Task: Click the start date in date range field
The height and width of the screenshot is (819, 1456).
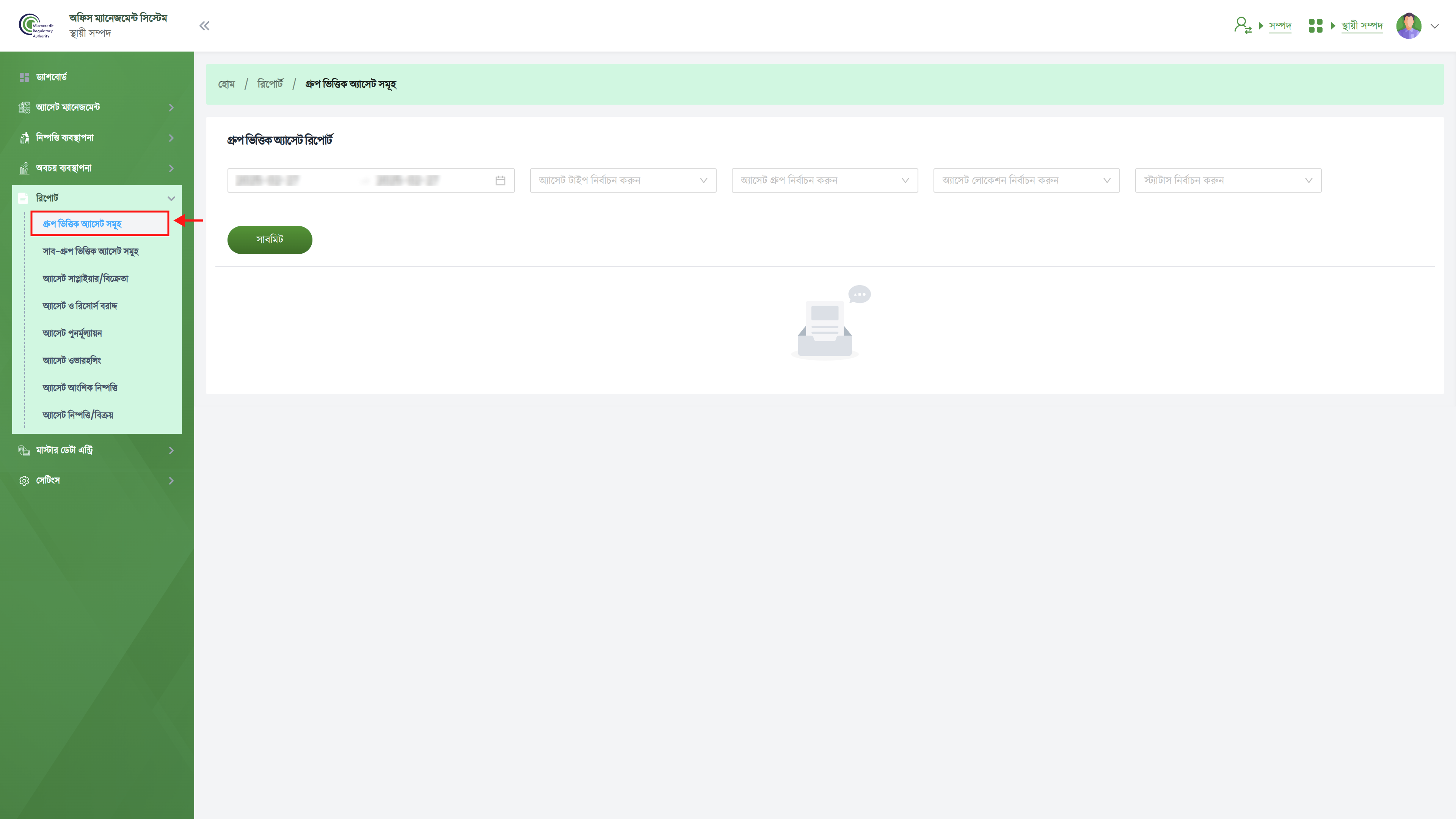Action: point(267,180)
